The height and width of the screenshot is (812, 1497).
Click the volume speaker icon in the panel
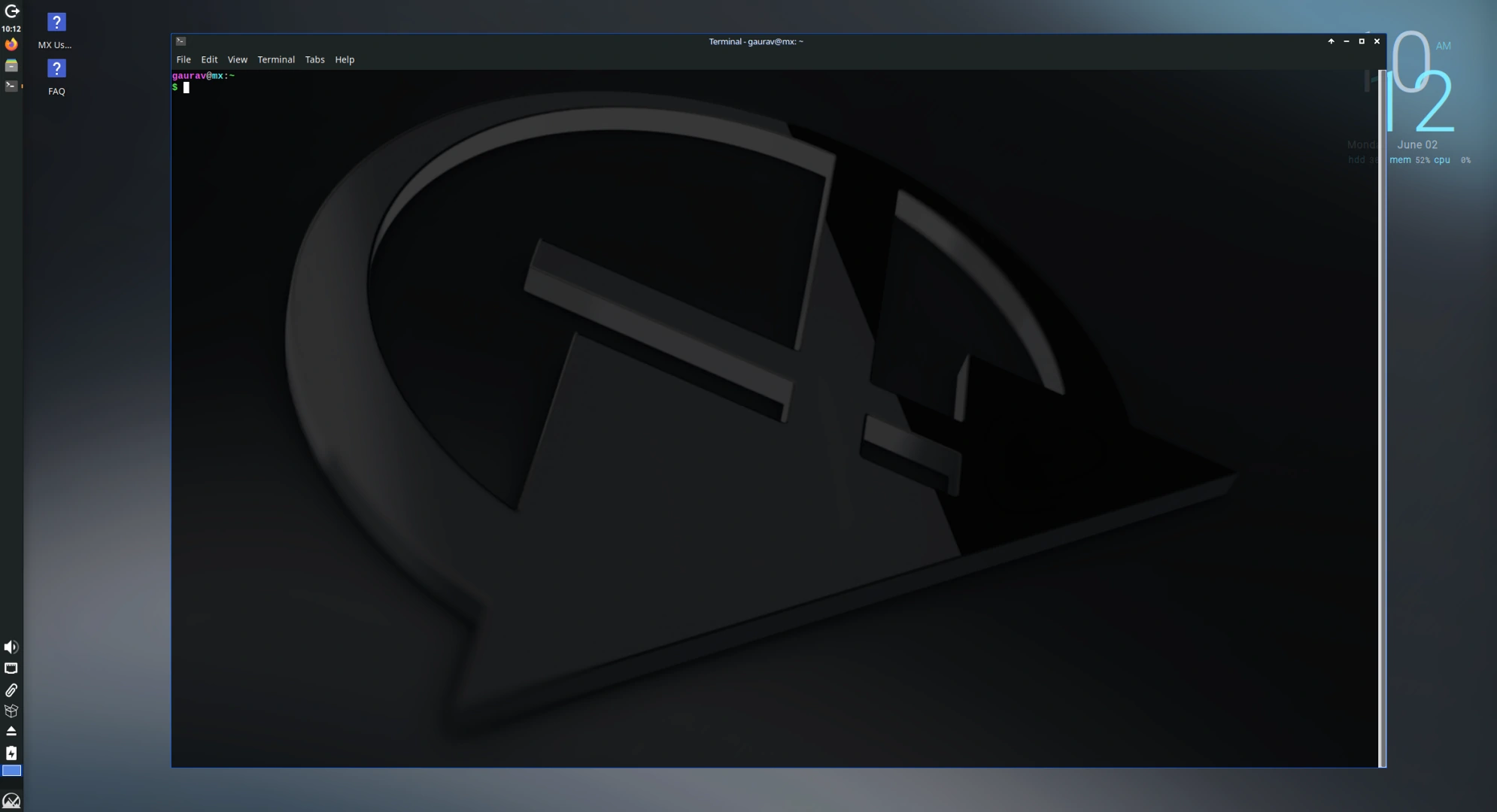10,646
